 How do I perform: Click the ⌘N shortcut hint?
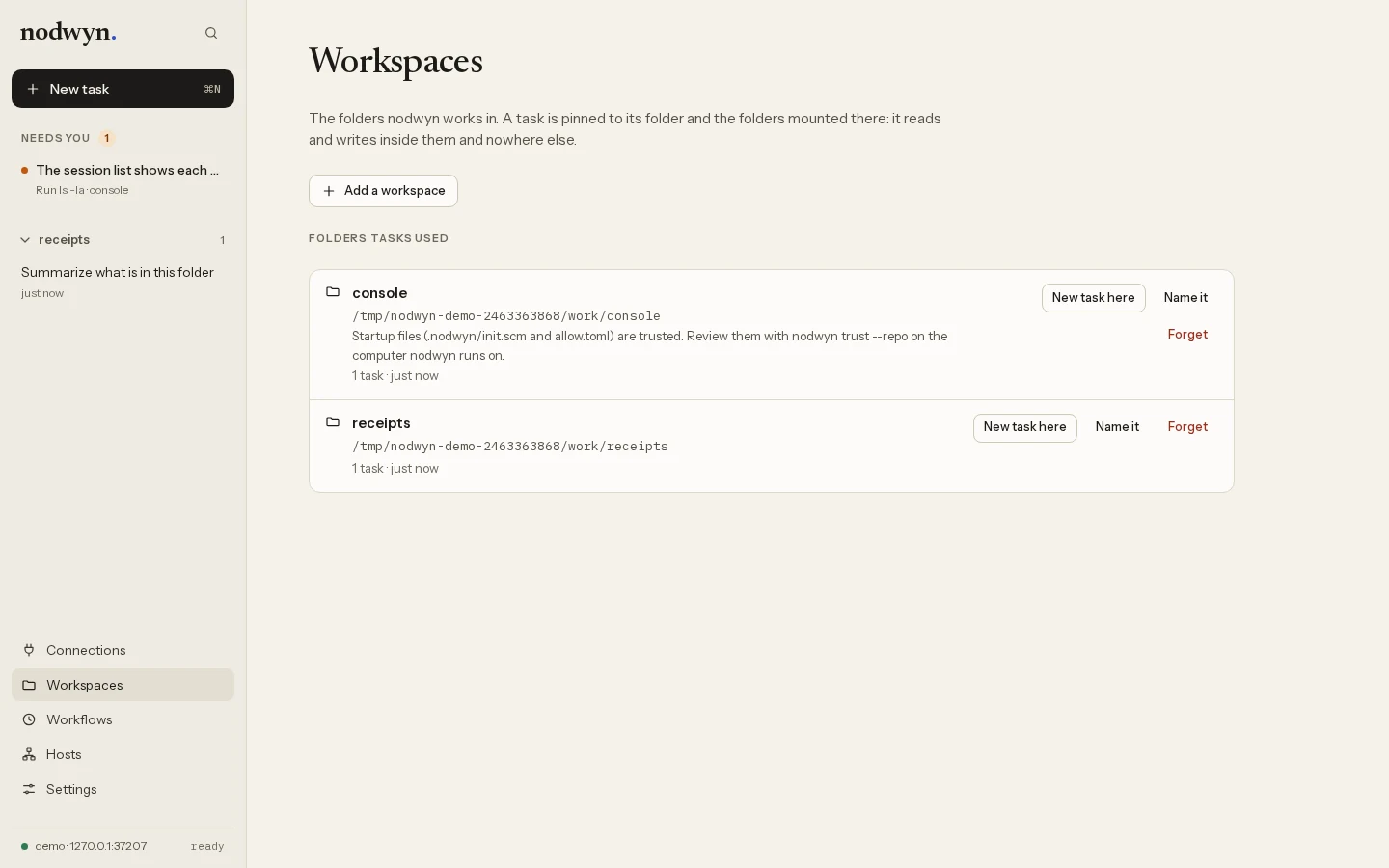pyautogui.click(x=212, y=89)
